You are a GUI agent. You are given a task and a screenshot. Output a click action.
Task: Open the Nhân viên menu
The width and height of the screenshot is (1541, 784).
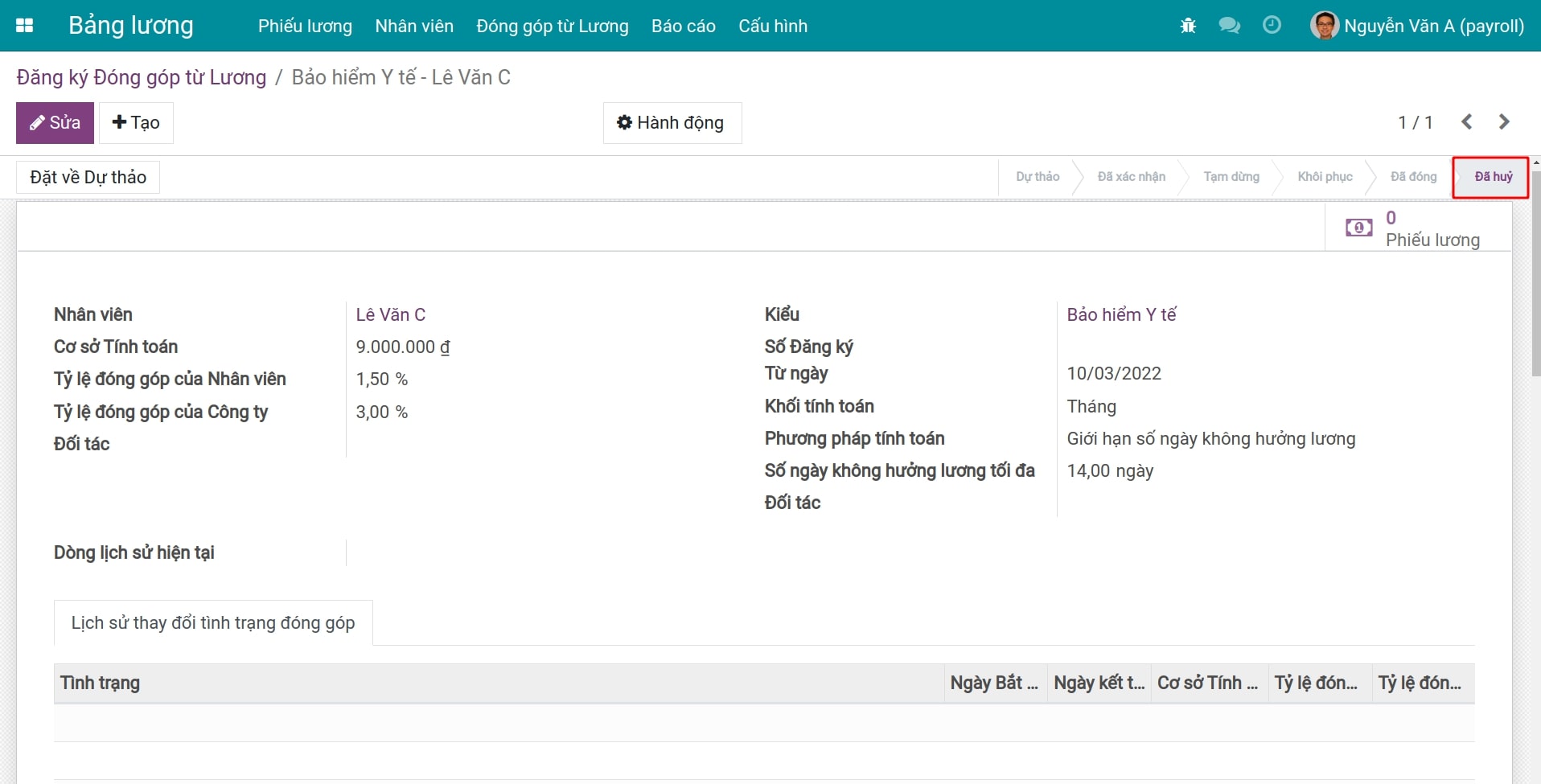tap(414, 27)
